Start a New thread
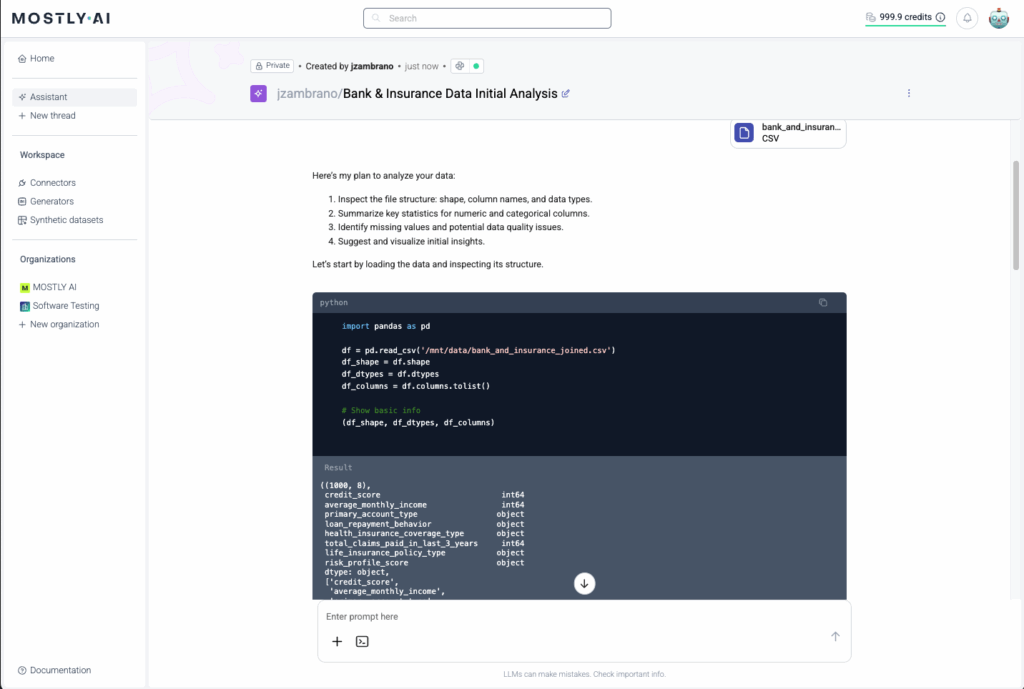 [x=47, y=116]
